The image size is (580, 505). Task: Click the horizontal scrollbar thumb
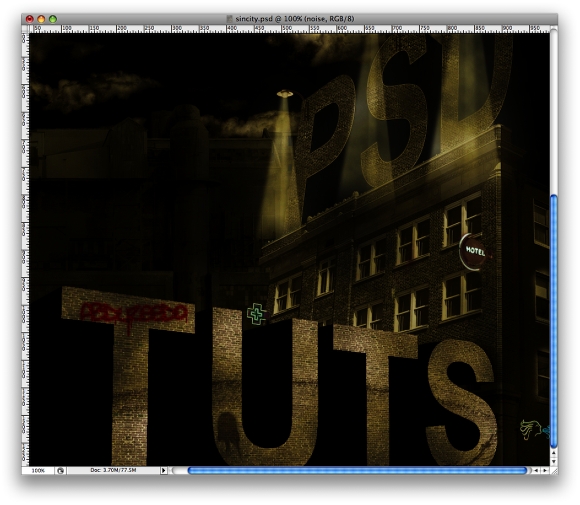(357, 471)
